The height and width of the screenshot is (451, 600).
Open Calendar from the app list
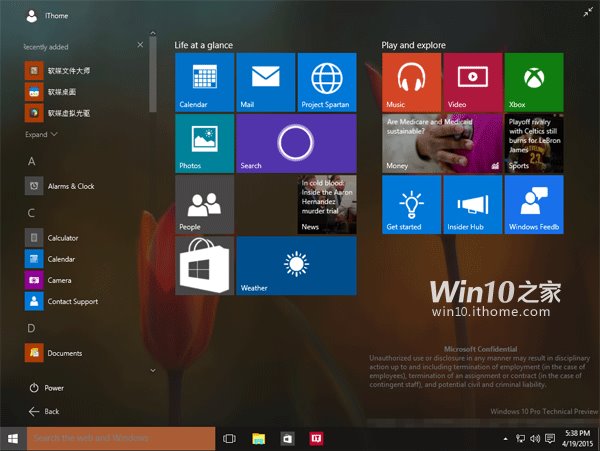pos(50,259)
